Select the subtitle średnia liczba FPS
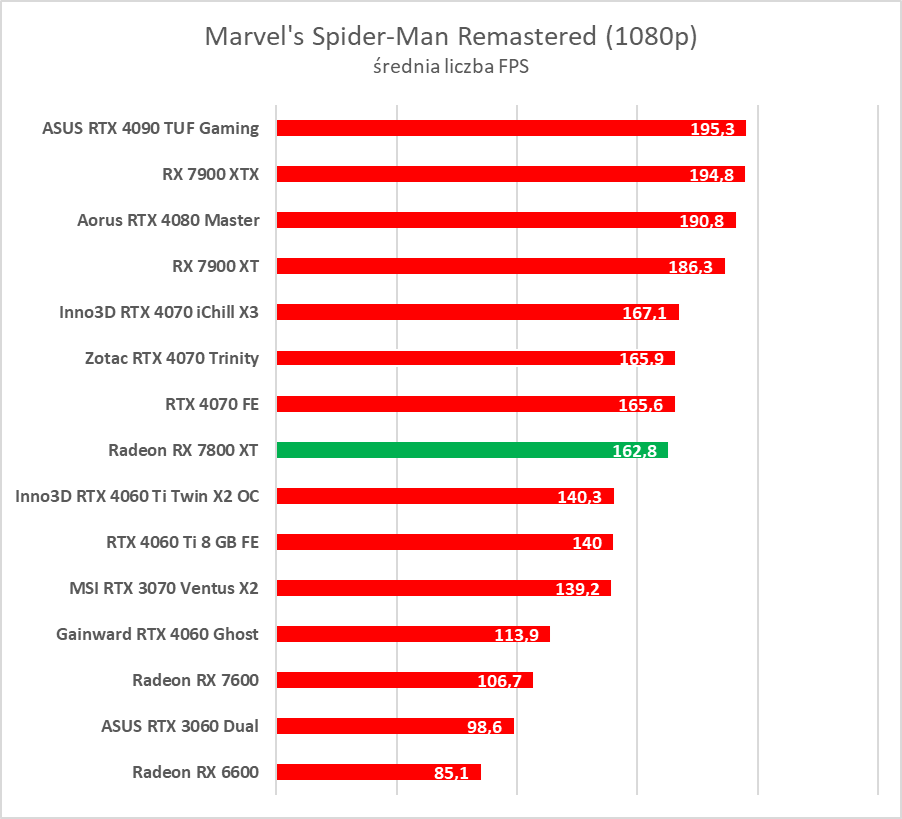This screenshot has width=902, height=819. 450,68
